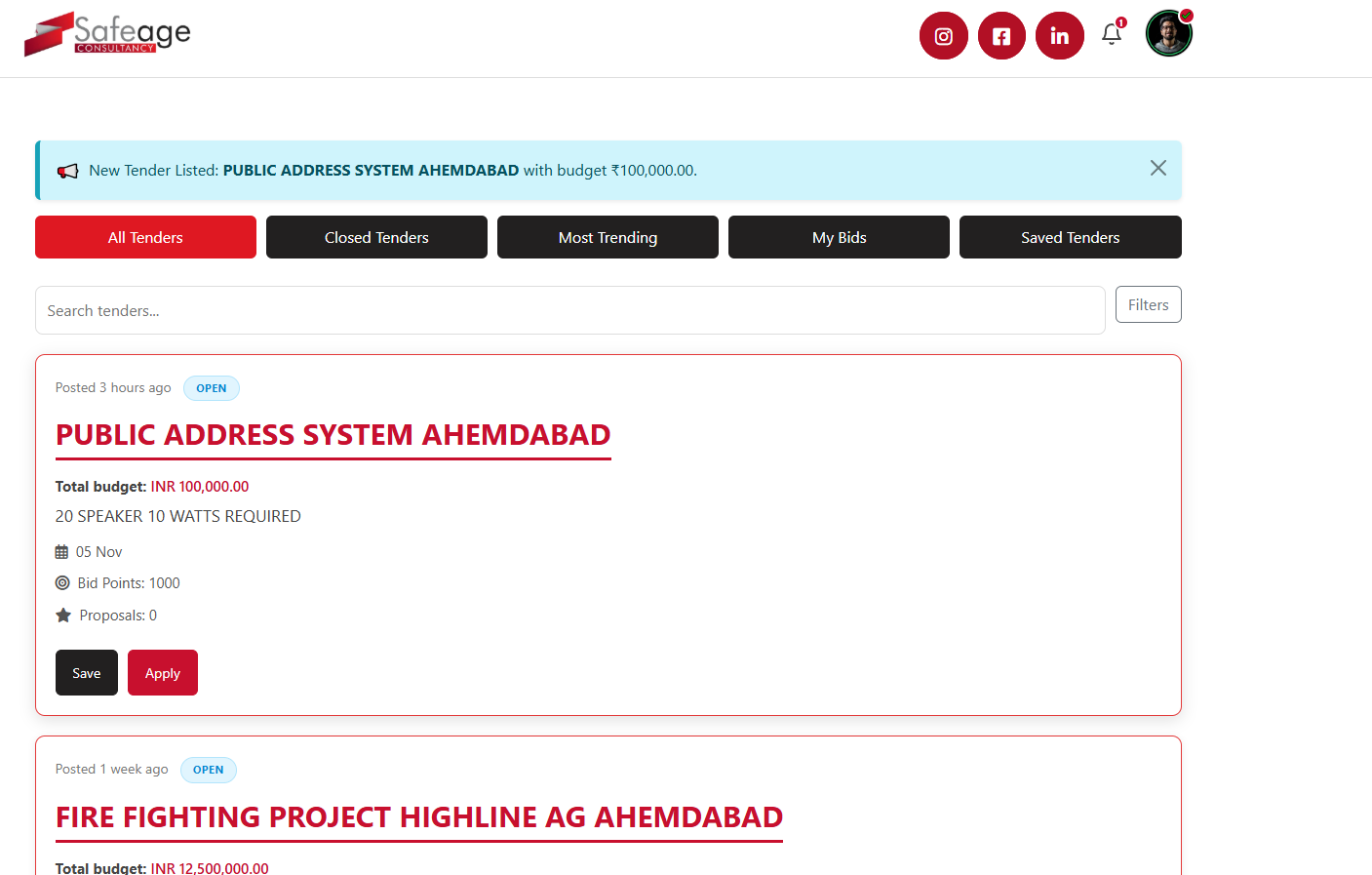
Task: Click the target icon beside Bid Points
Action: click(x=62, y=583)
